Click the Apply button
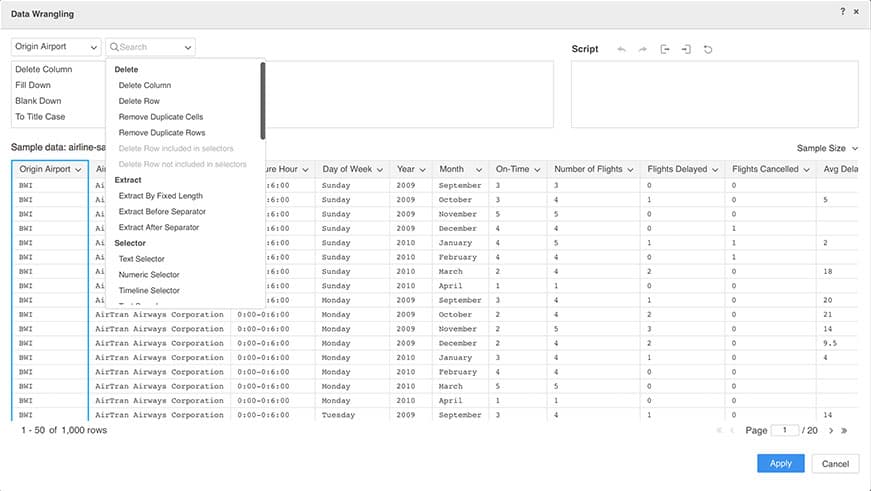Image resolution: width=871 pixels, height=491 pixels. click(780, 464)
